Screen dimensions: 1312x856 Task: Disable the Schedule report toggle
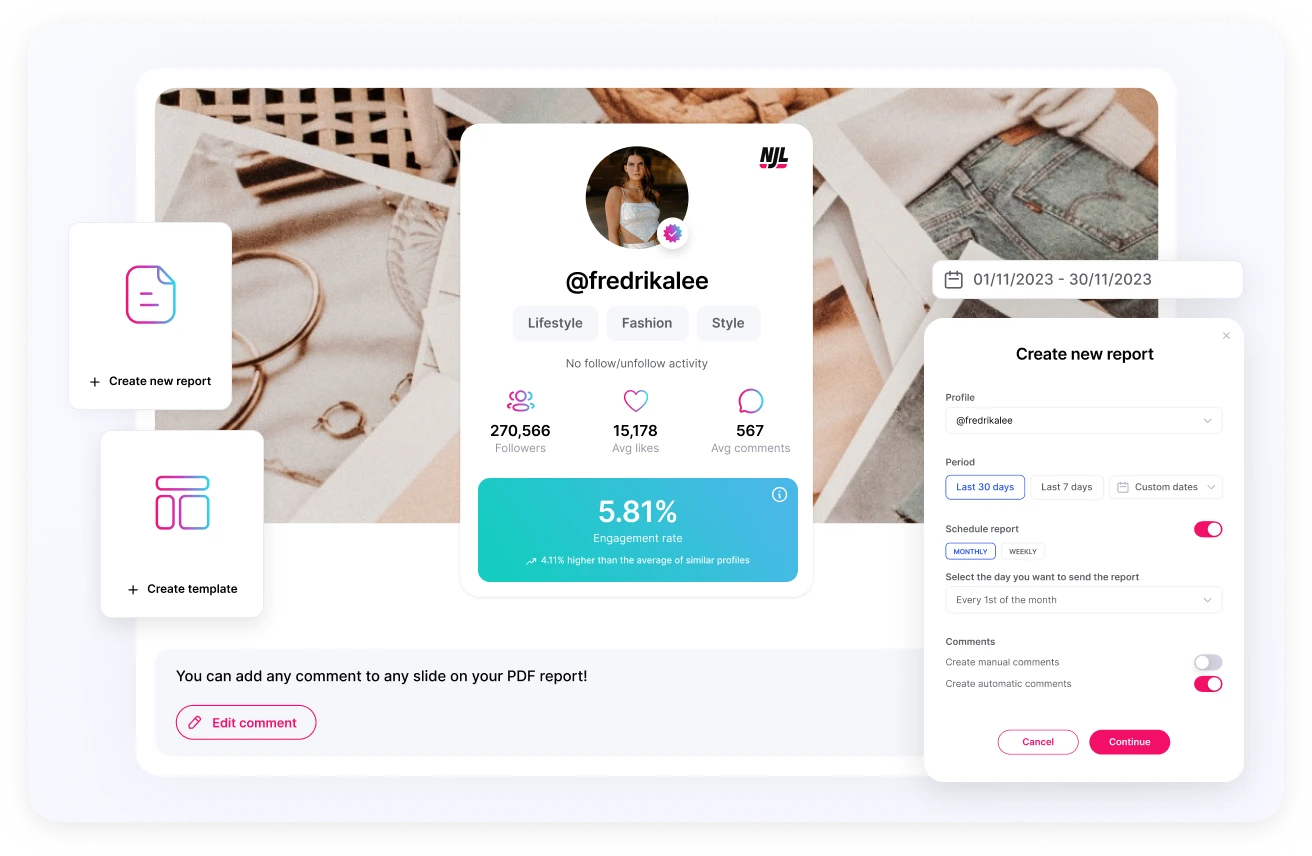pyautogui.click(x=1208, y=529)
